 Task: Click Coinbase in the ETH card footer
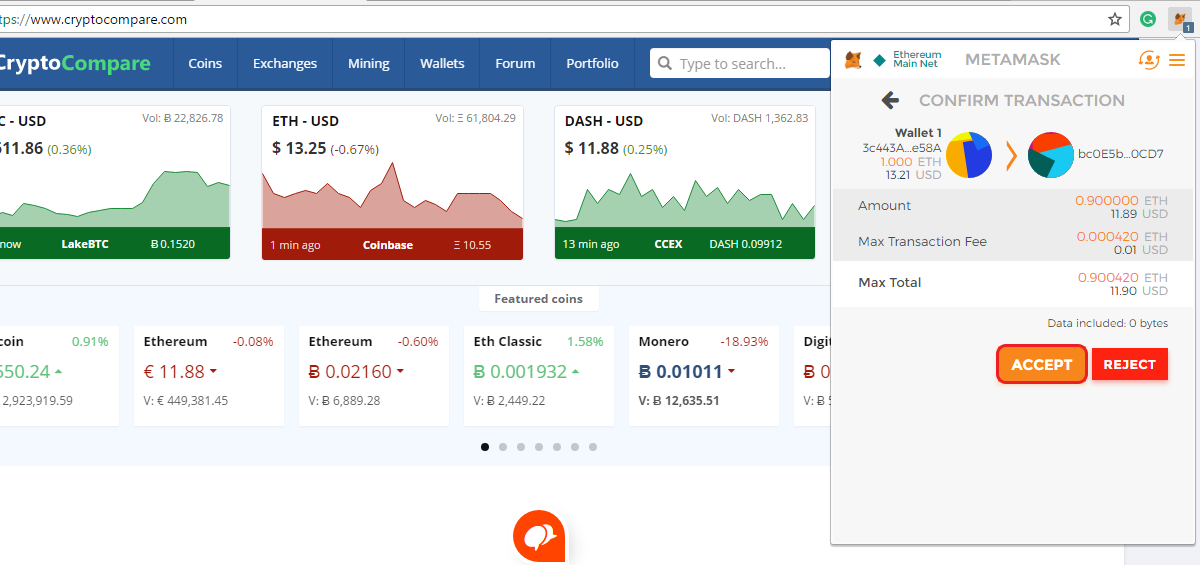[388, 244]
